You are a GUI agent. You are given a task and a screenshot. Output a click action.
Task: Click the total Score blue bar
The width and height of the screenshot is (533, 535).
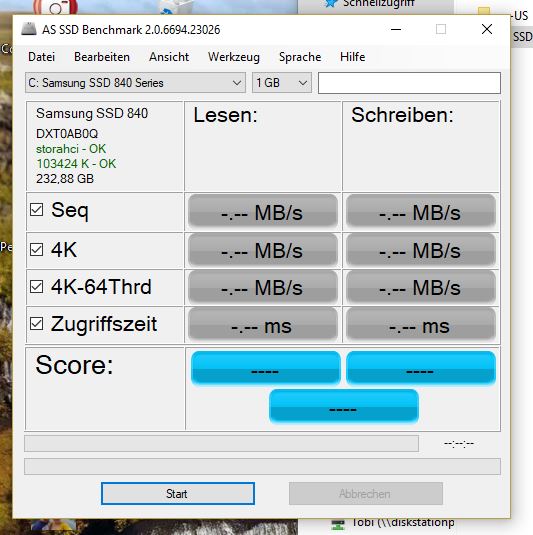(344, 406)
